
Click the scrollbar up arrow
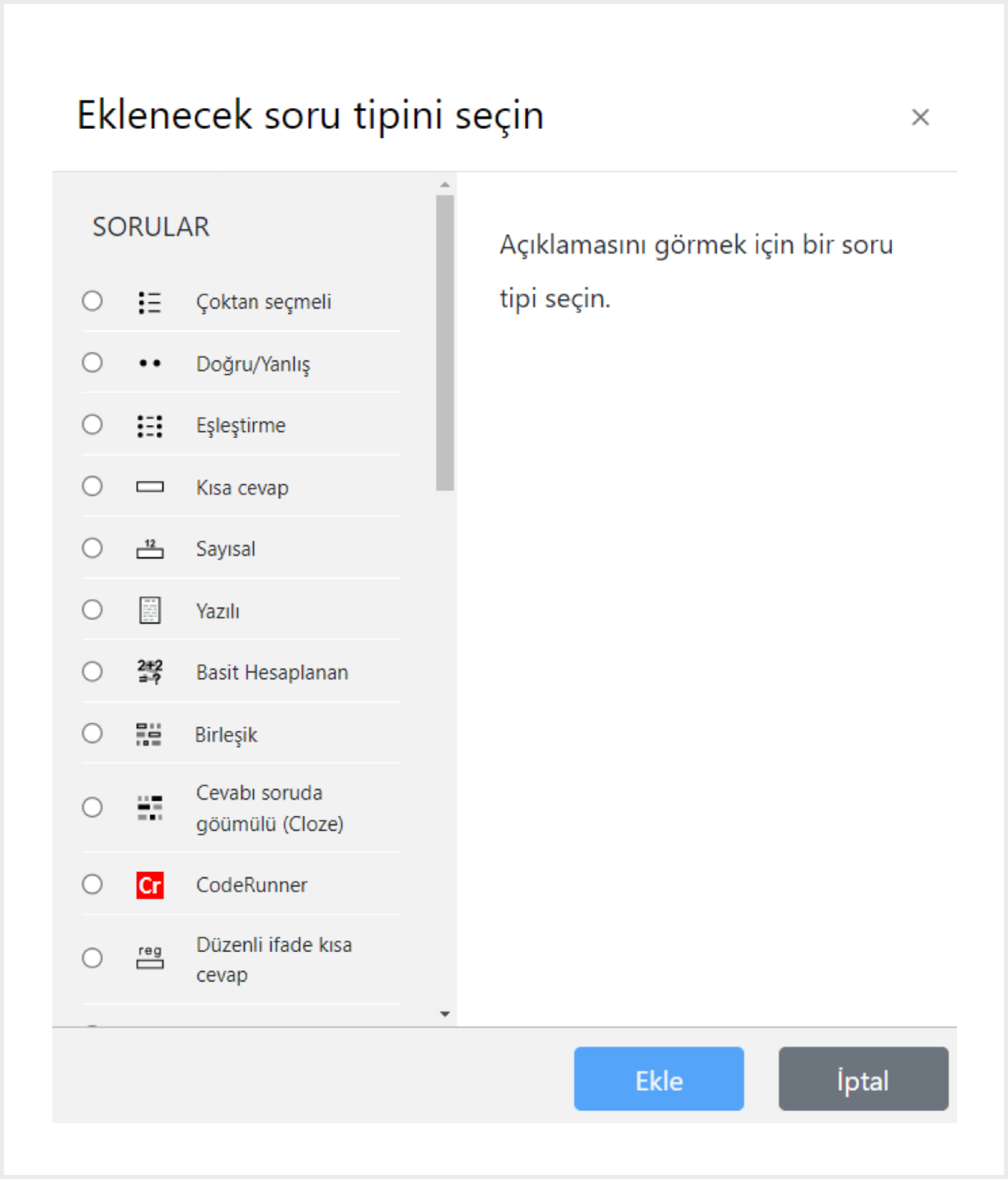(445, 184)
